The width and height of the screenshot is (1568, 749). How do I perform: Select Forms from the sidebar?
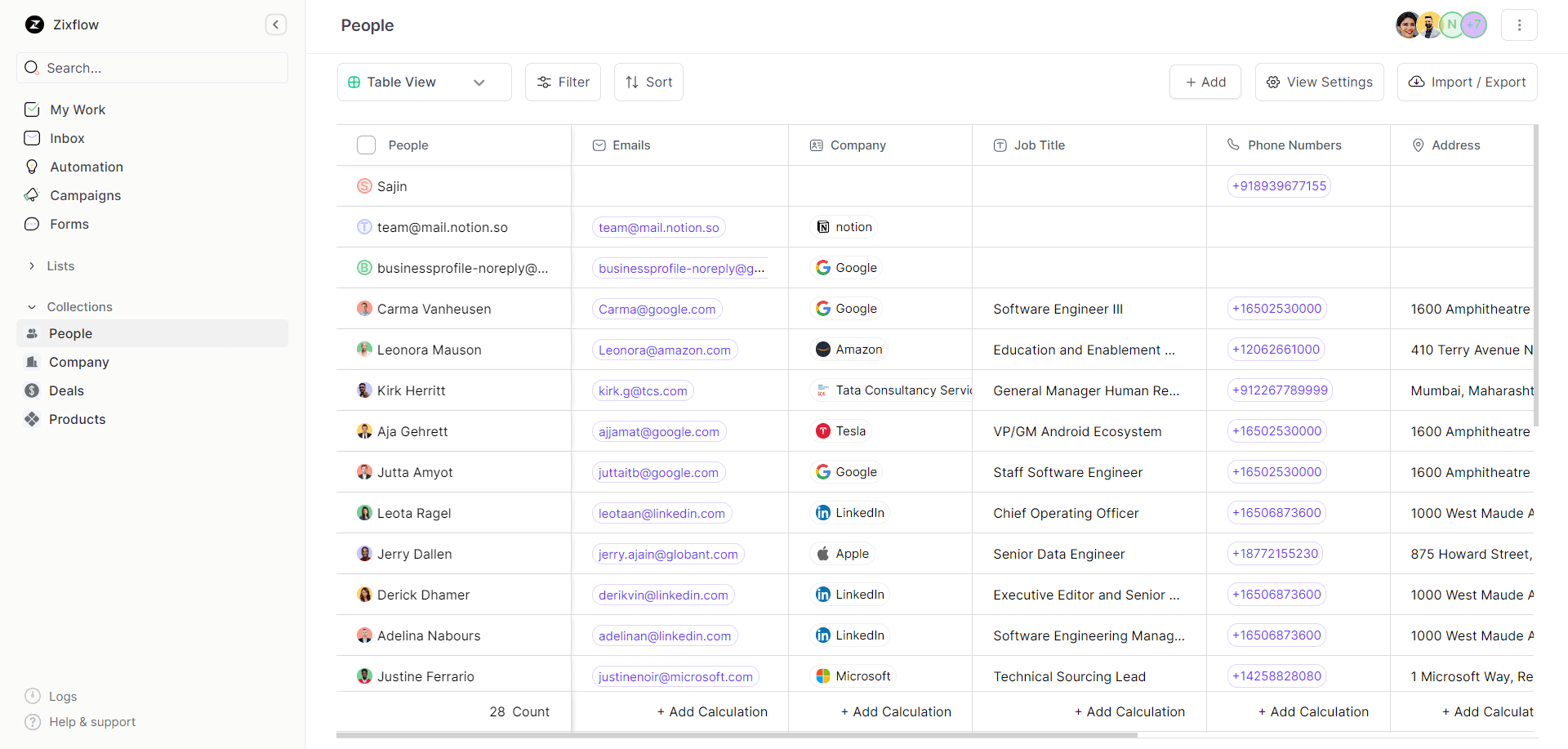(69, 224)
